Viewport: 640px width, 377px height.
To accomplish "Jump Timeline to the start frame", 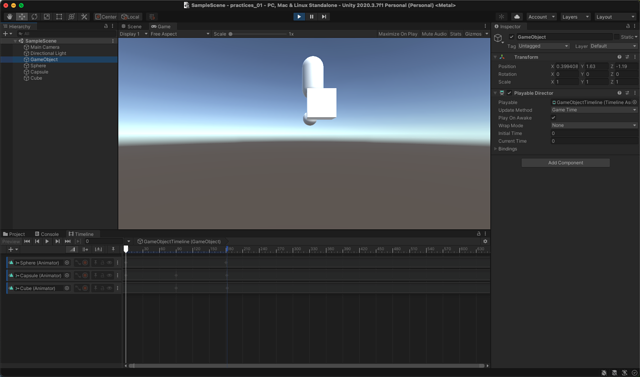I will [x=27, y=242].
